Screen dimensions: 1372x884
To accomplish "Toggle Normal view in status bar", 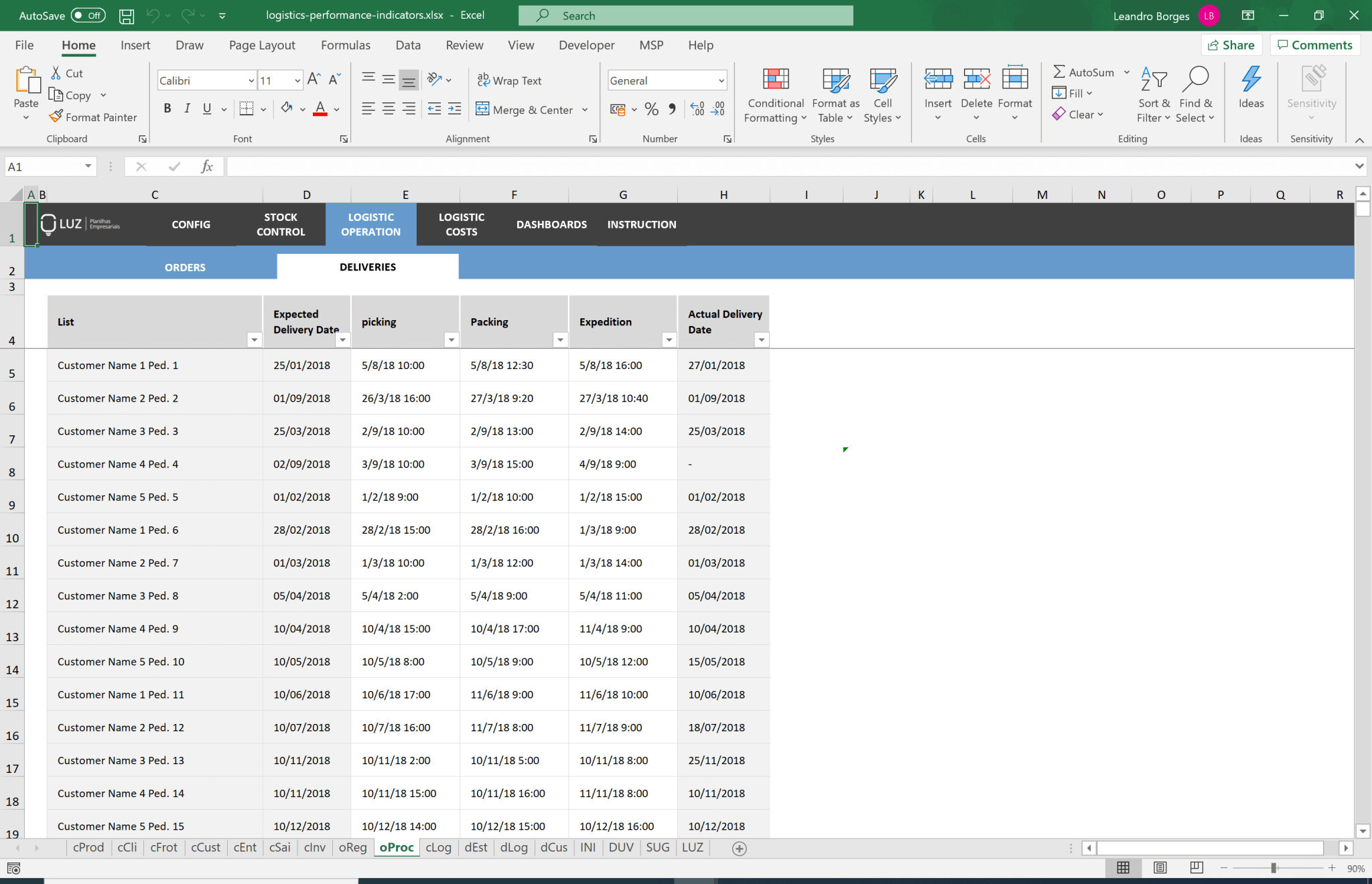I will 1123,867.
